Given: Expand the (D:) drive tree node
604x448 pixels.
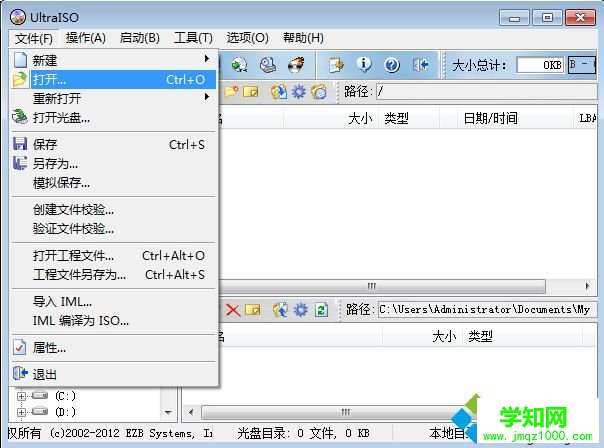Looking at the screenshot, I should click(22, 412).
